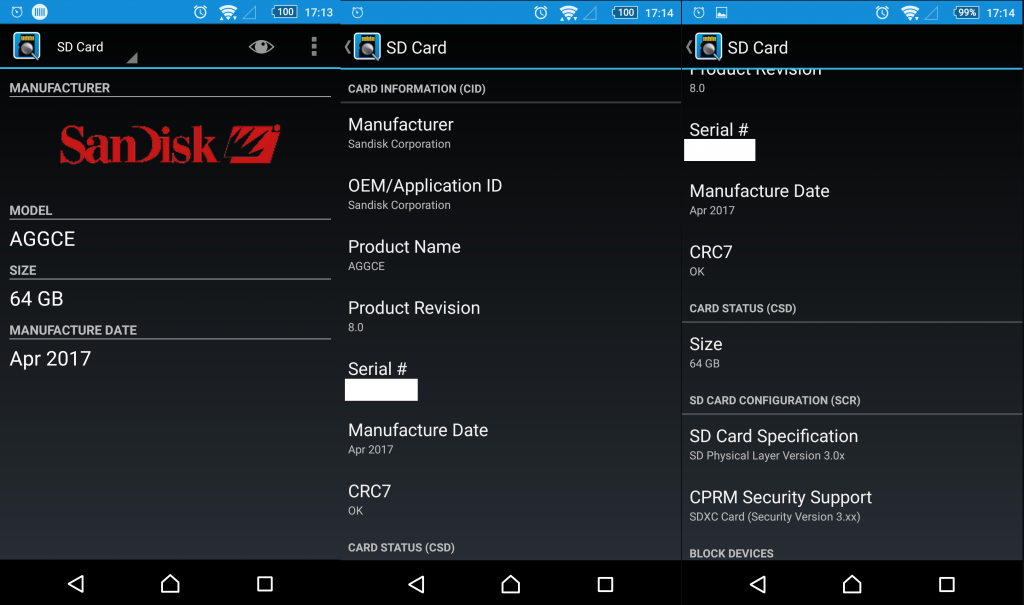Open the CPRM Security Support entry

pos(852,506)
